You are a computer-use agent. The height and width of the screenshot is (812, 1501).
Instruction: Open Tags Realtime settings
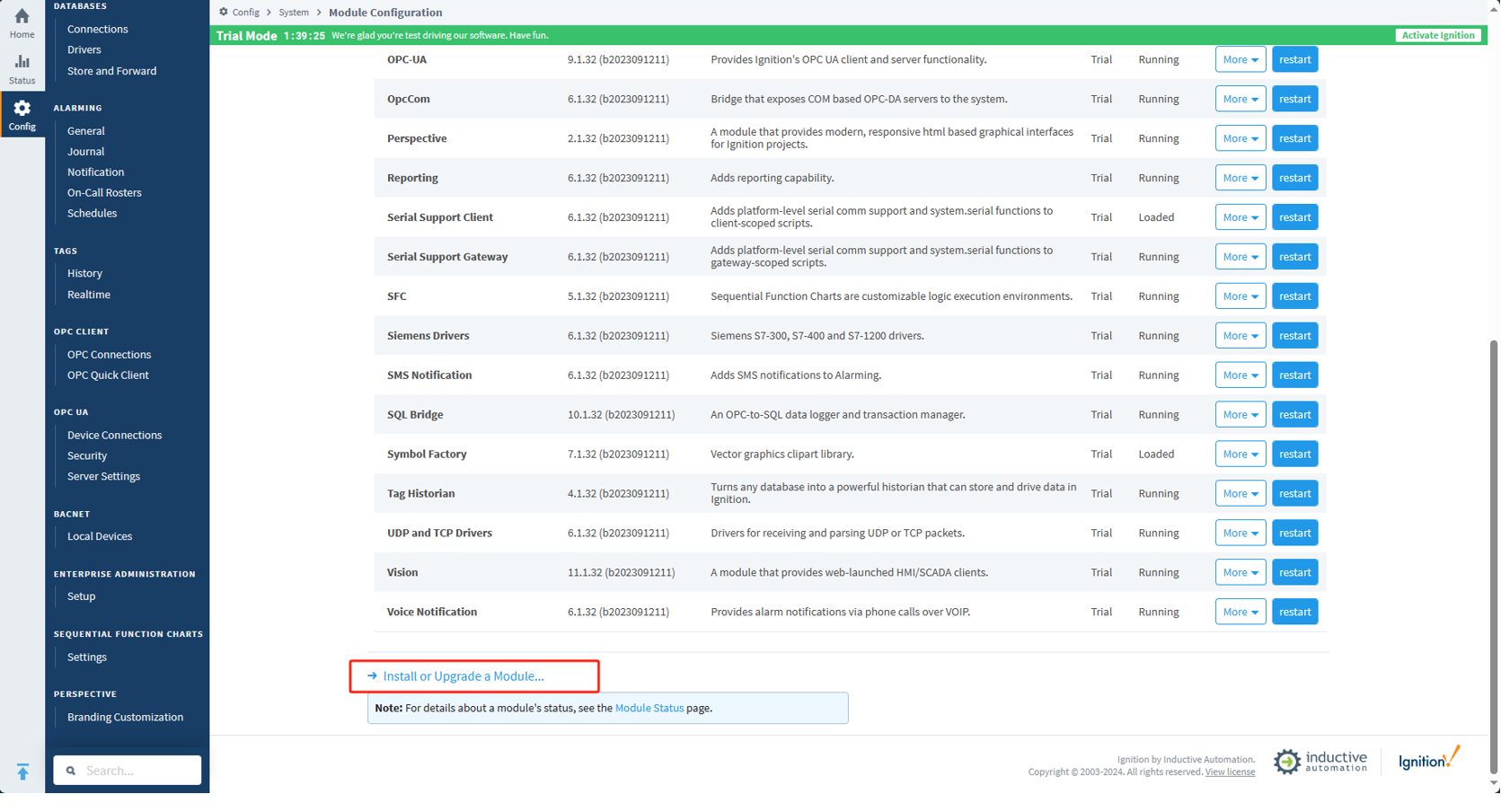pos(89,295)
